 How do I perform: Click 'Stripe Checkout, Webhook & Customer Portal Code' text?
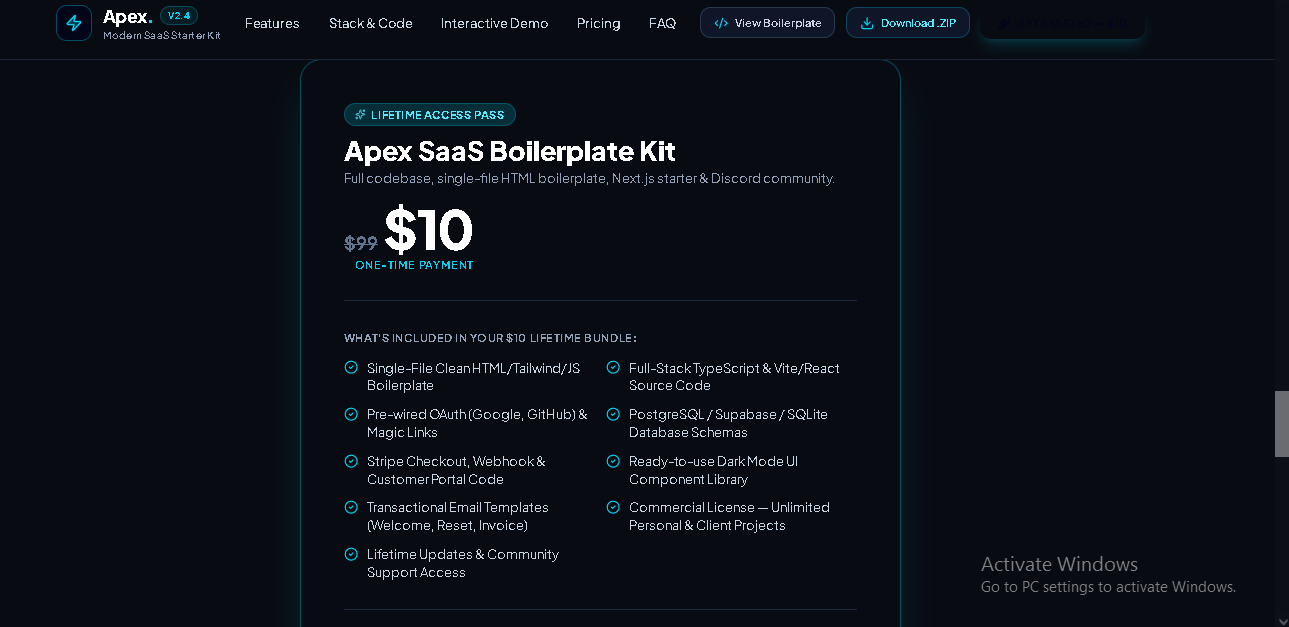point(456,470)
